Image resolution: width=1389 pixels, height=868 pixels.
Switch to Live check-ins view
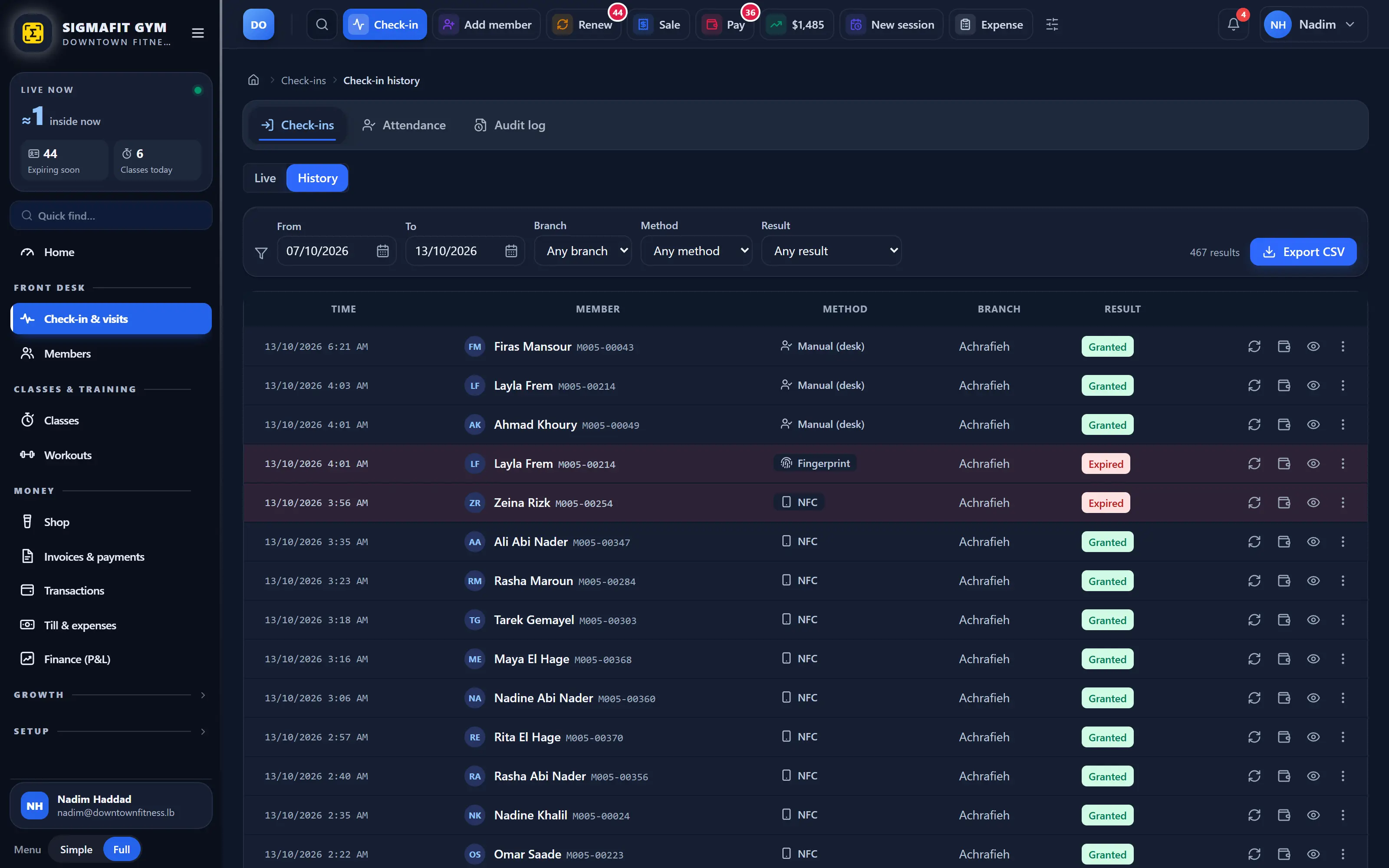click(265, 178)
